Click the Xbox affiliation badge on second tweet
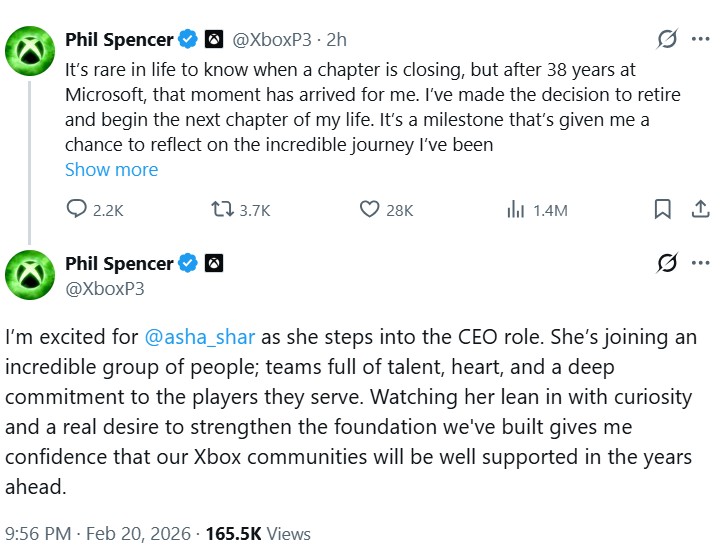Screen dimensions: 723x553 (x=214, y=264)
